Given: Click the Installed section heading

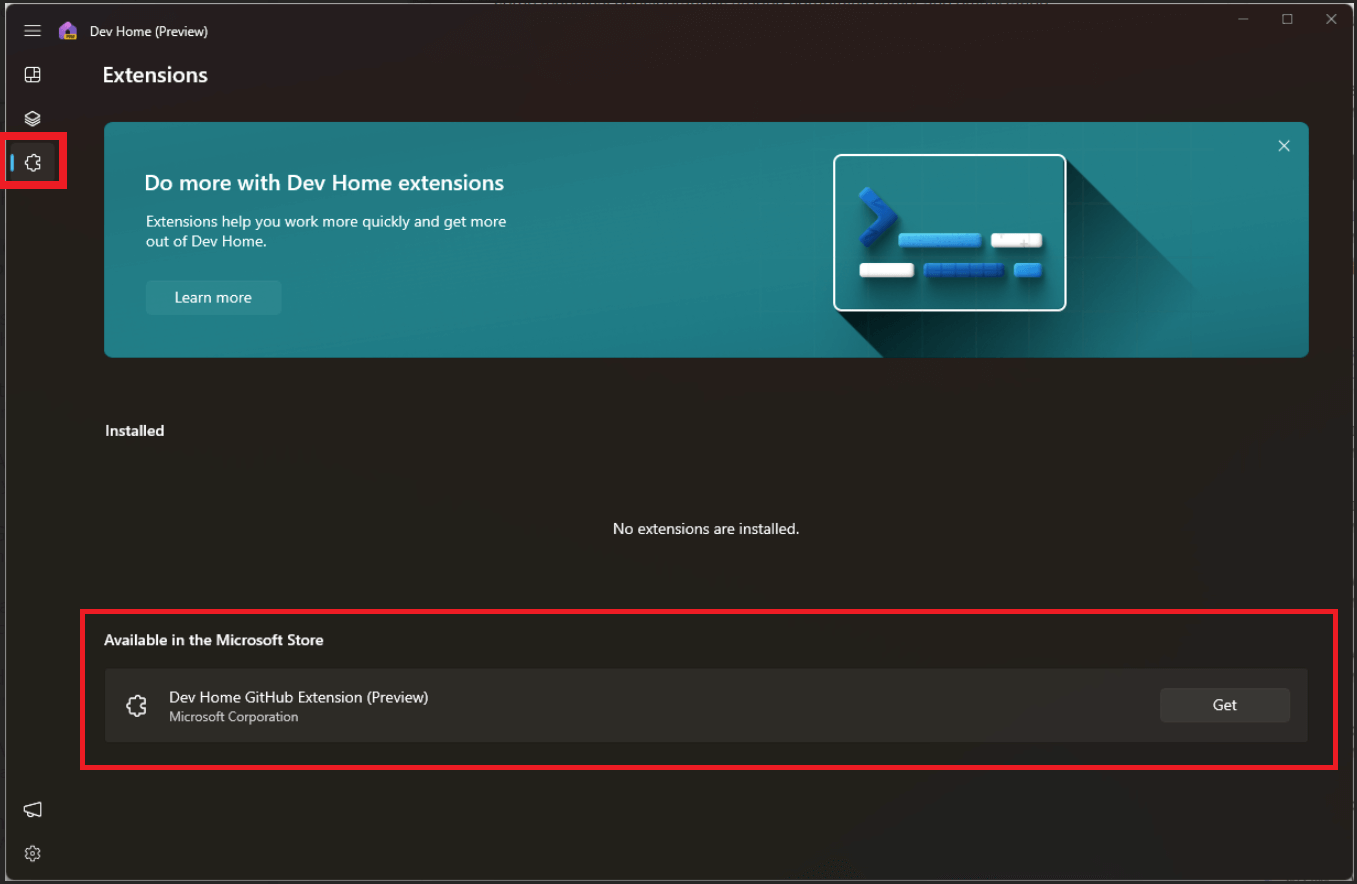Looking at the screenshot, I should pos(134,430).
